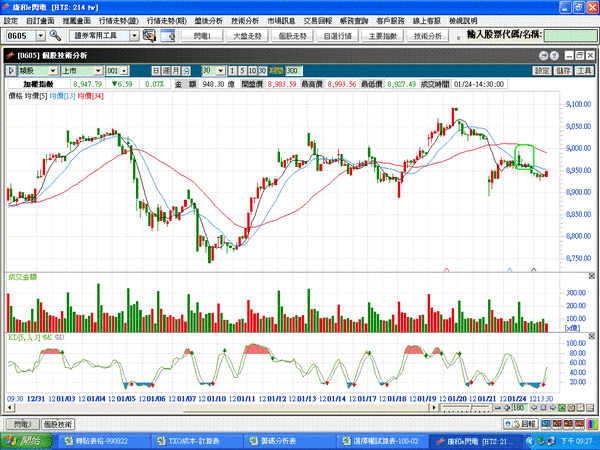Select the 5 minute interval button
This screenshot has width=600, height=450.
[242, 71]
